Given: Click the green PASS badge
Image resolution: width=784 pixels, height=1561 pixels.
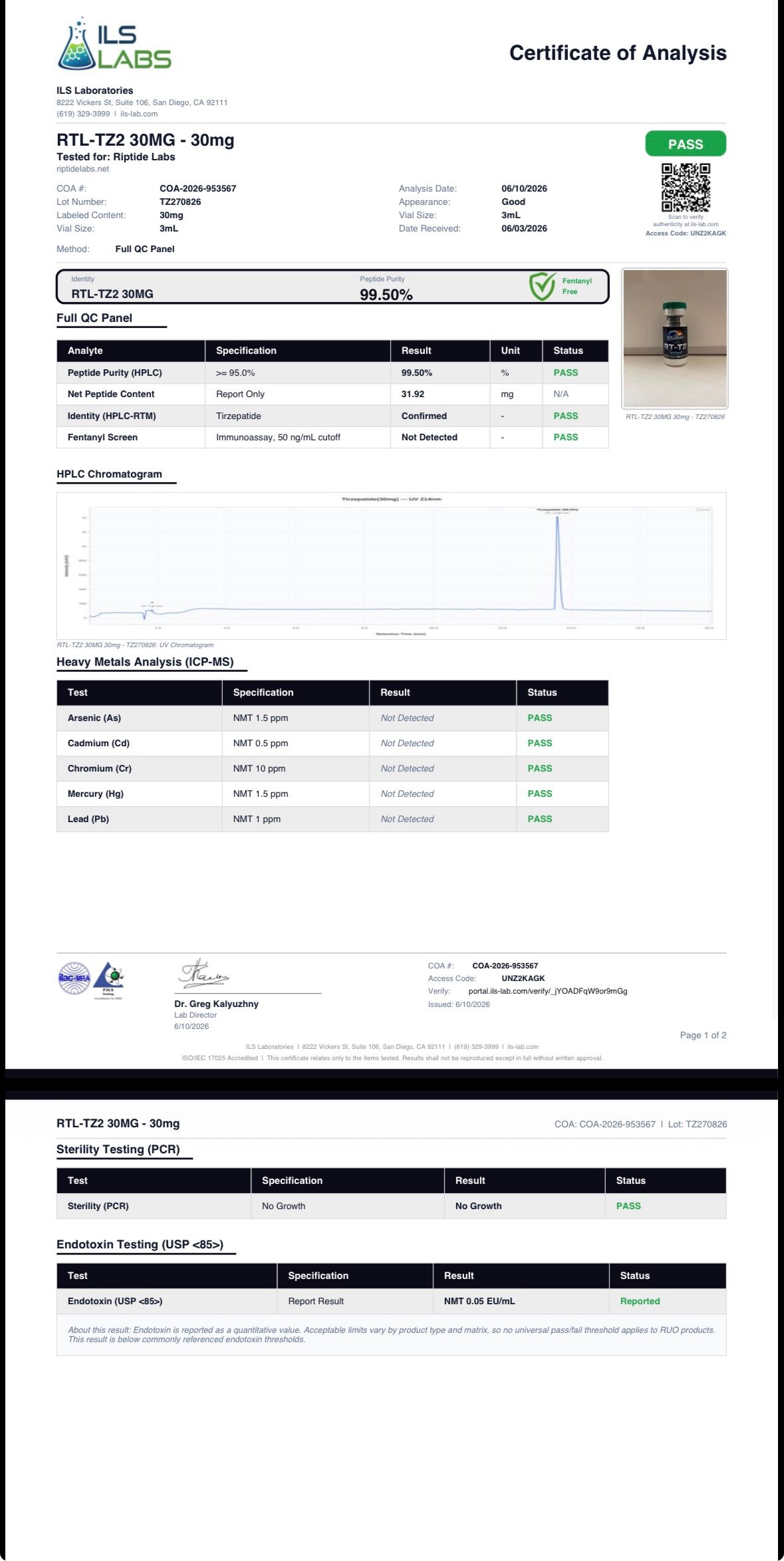Looking at the screenshot, I should tap(686, 144).
